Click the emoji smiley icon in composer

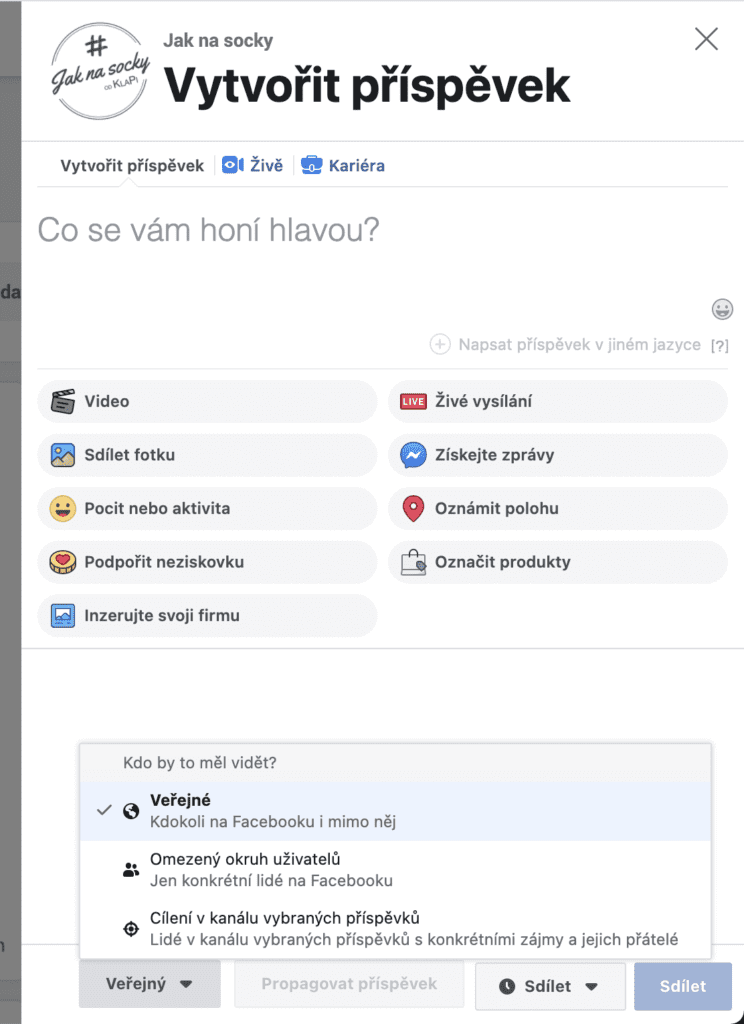coord(722,309)
